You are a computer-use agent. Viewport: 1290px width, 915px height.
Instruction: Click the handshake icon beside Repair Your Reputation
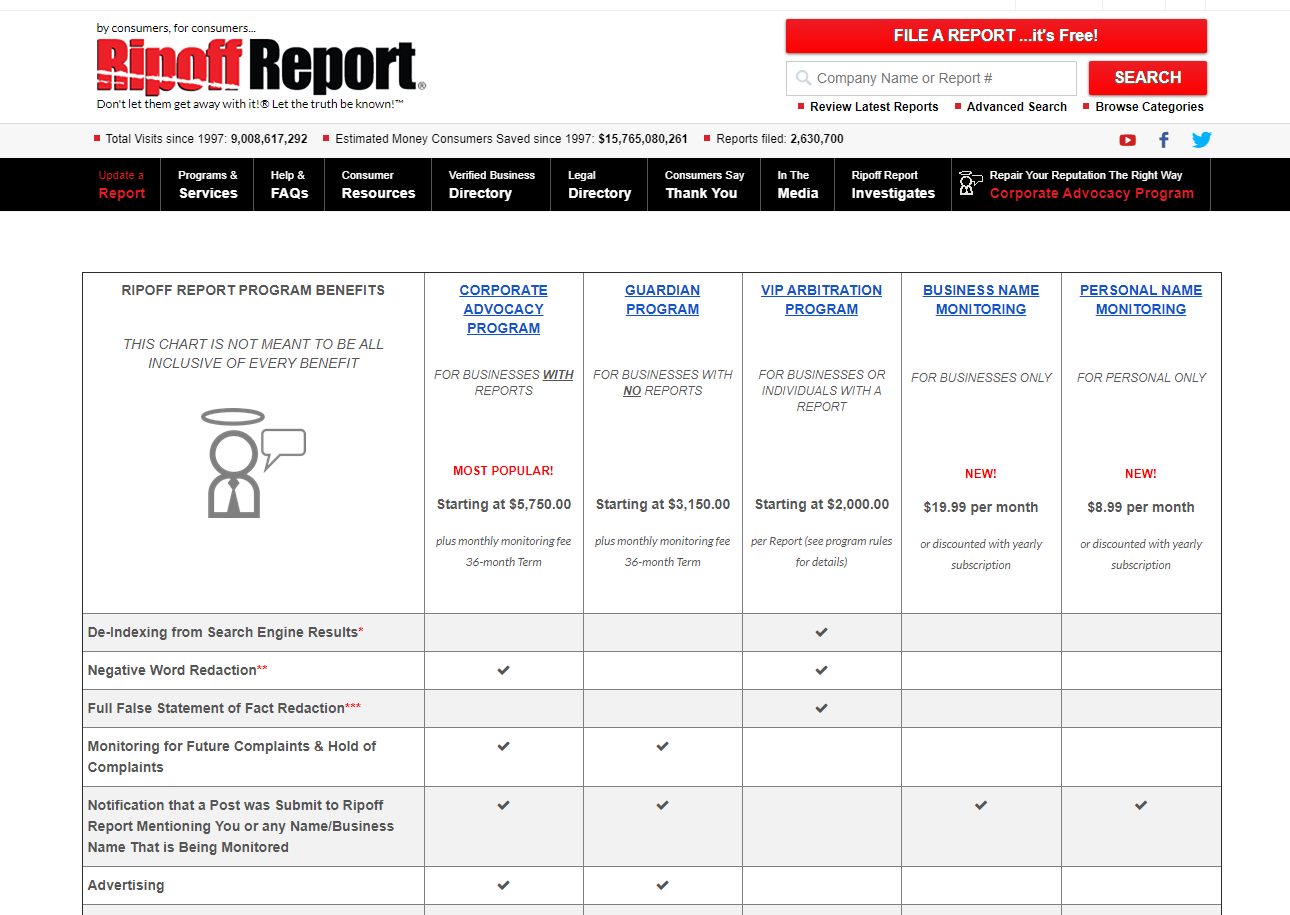click(970, 184)
